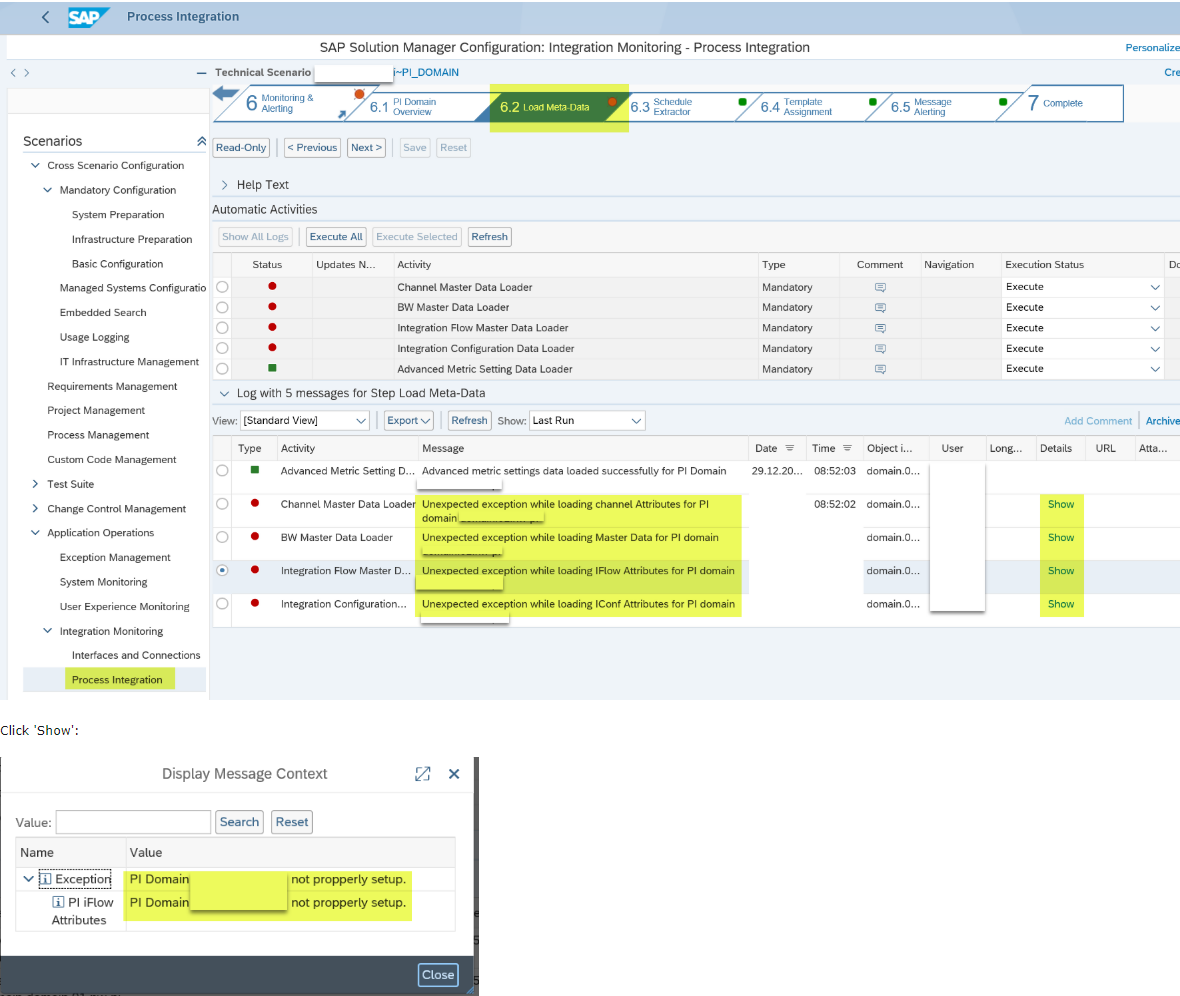Viewport: 1180px width, 996px height.
Task: Click Add Comment link
Action: tap(1097, 421)
